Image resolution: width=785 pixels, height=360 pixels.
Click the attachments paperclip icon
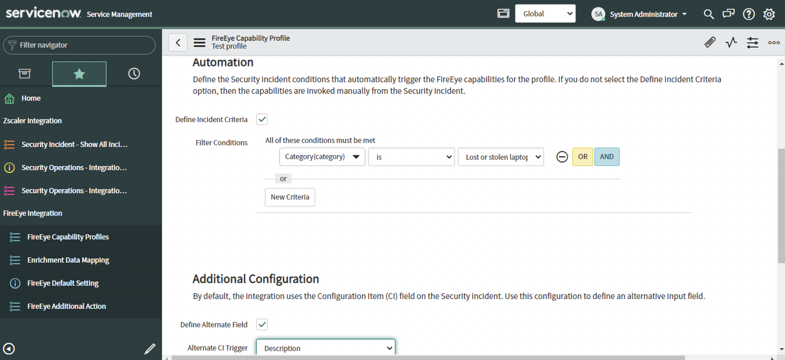point(709,43)
